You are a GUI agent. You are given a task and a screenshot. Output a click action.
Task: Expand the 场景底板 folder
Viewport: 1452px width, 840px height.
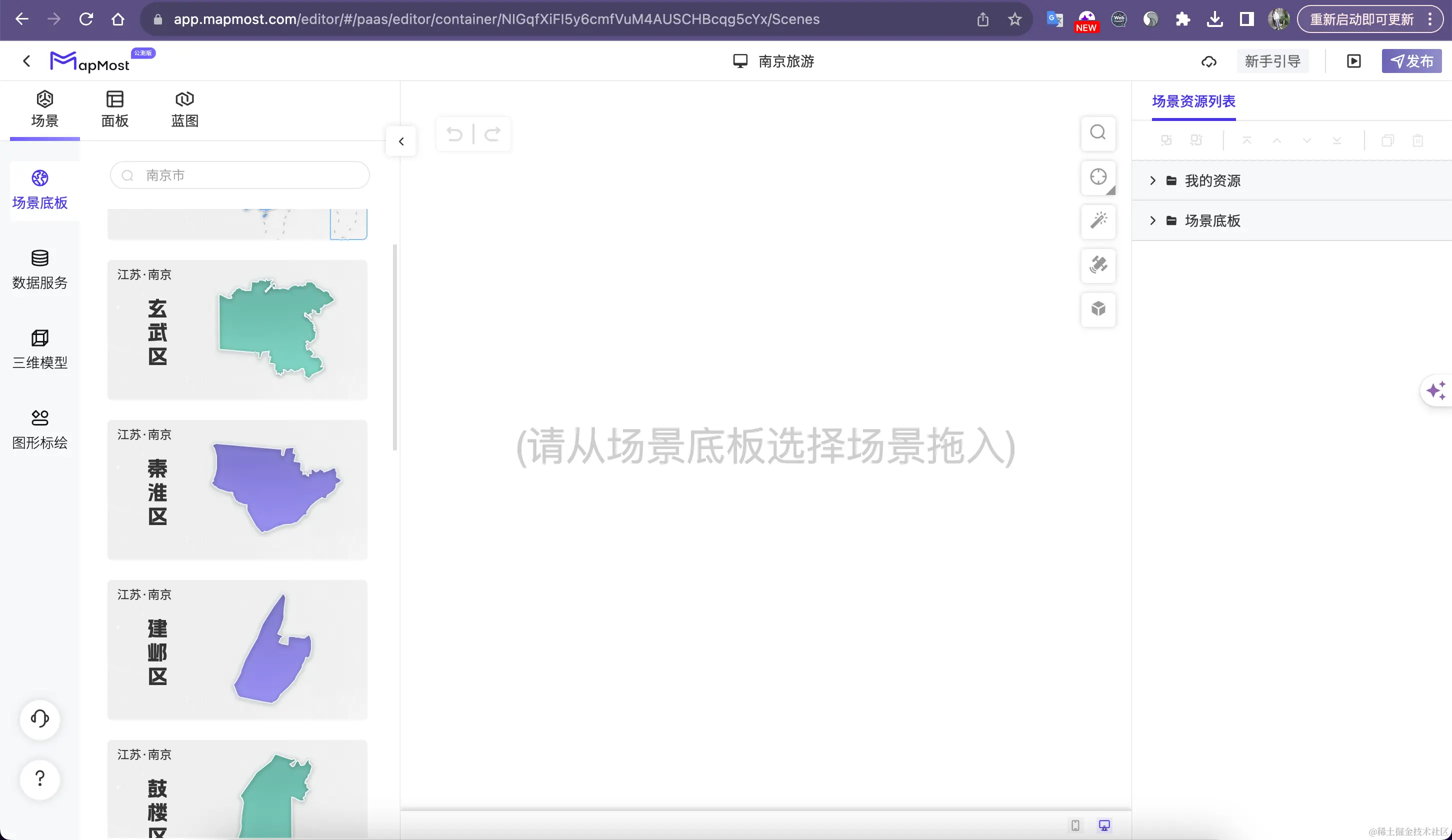1152,220
